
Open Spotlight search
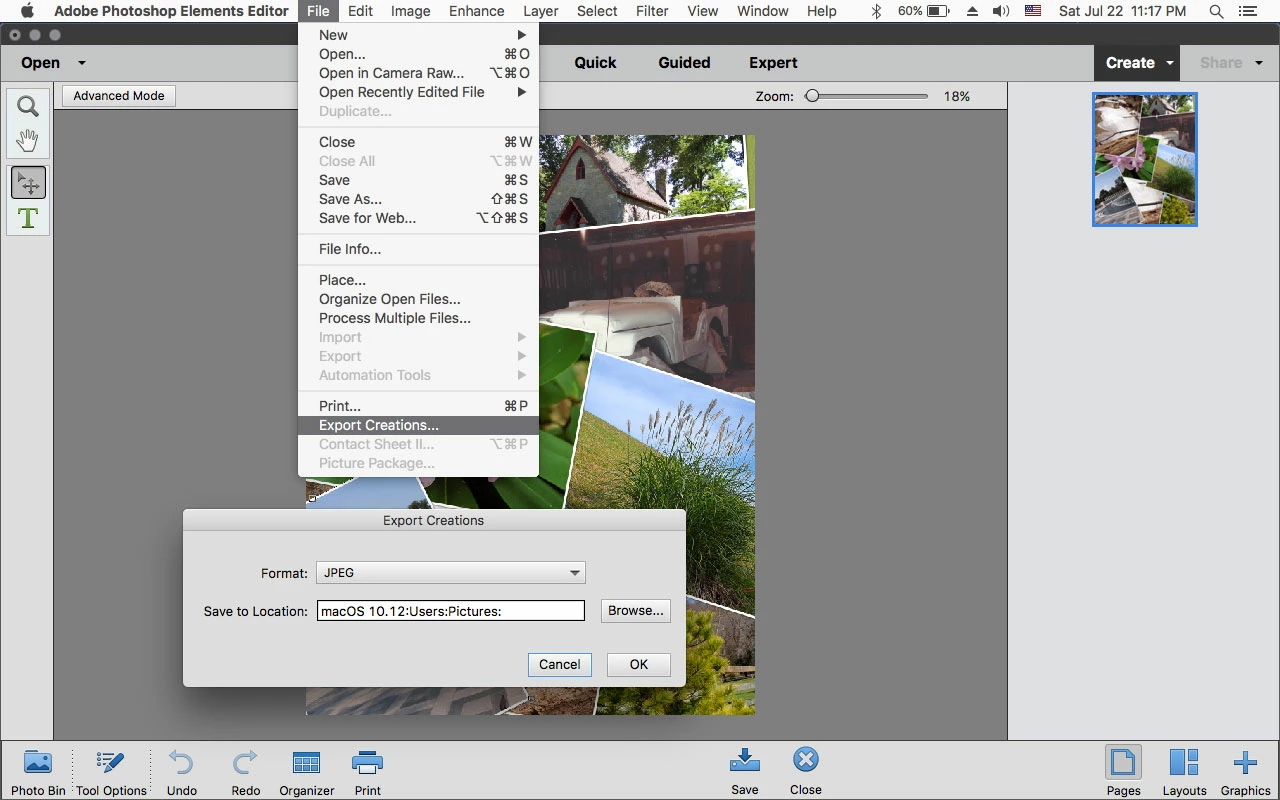click(1216, 11)
